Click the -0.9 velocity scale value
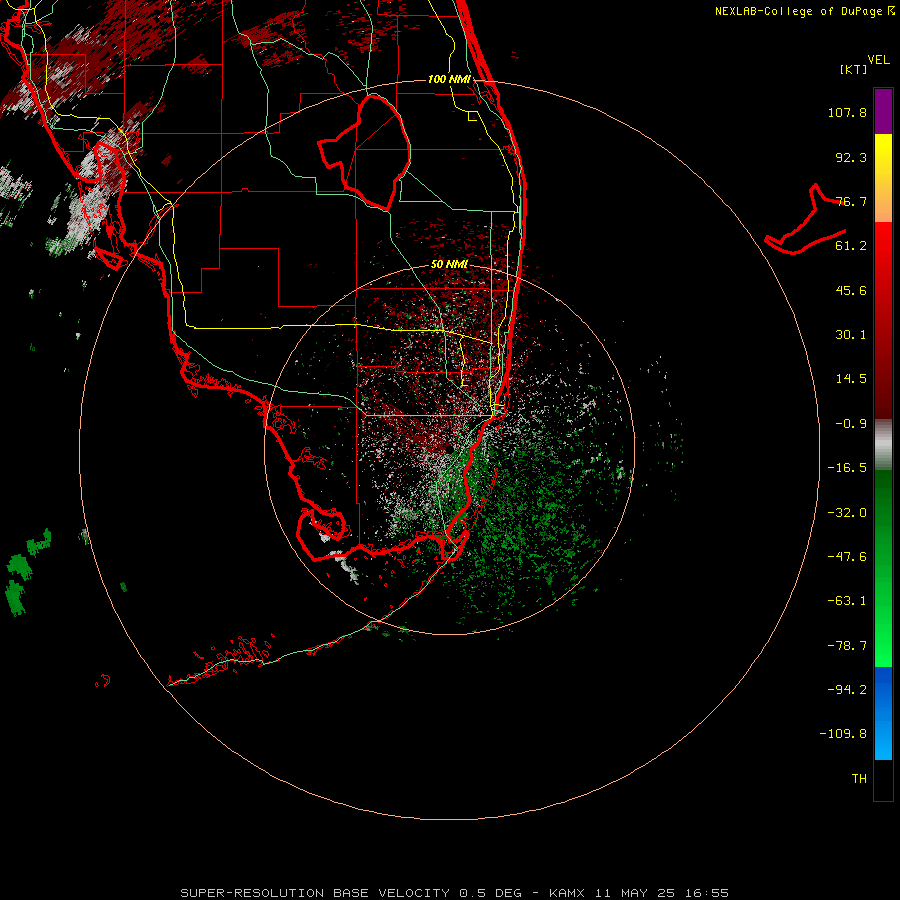Screen dimensions: 900x900 [x=851, y=424]
